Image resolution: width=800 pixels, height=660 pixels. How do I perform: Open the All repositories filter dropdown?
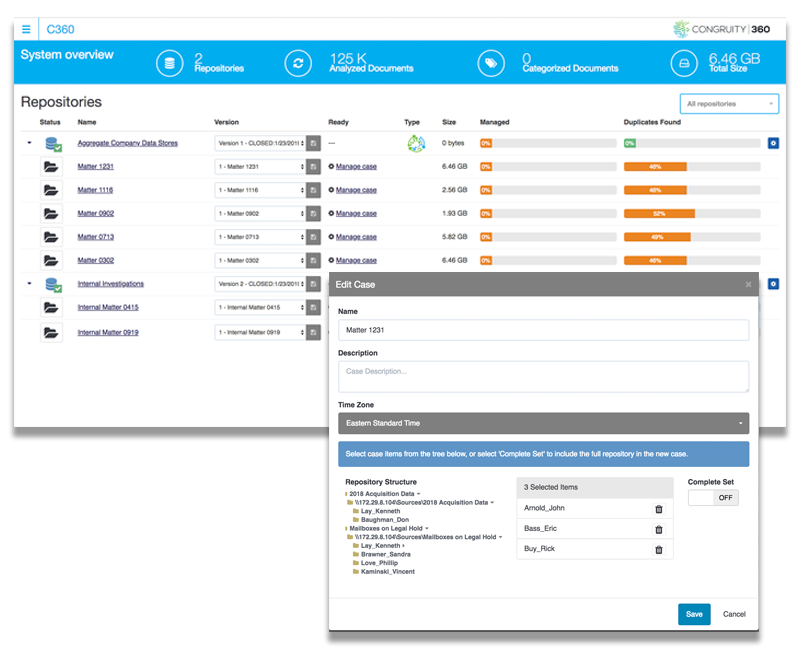pos(728,104)
